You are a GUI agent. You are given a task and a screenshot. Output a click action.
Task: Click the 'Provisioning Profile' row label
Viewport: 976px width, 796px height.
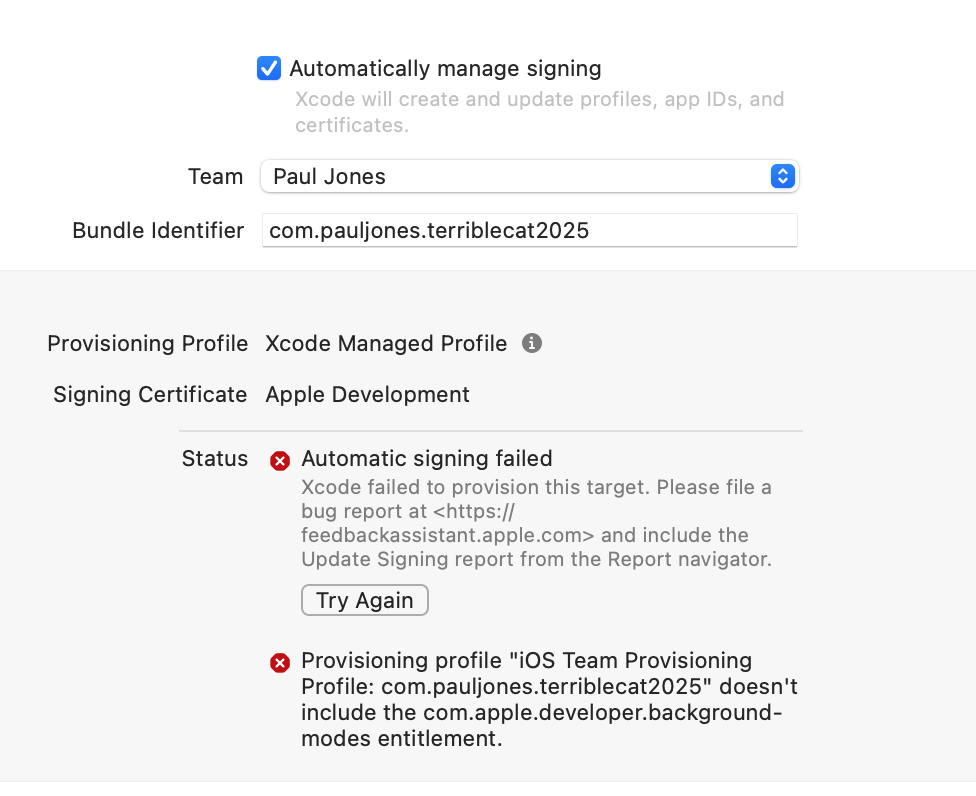point(147,343)
